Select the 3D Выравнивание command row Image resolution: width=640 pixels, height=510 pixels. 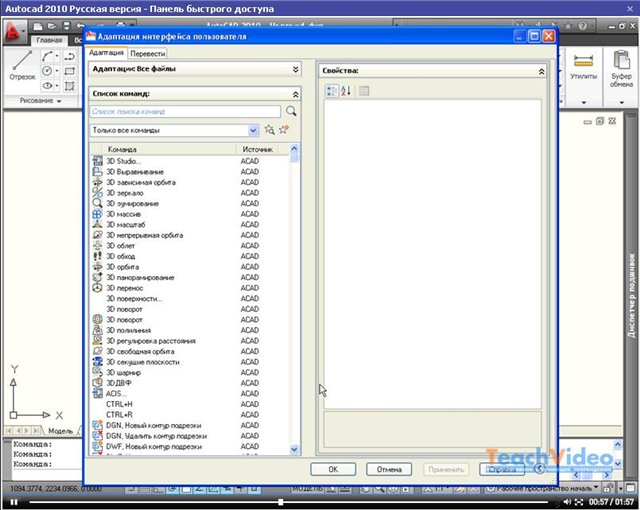(190, 171)
